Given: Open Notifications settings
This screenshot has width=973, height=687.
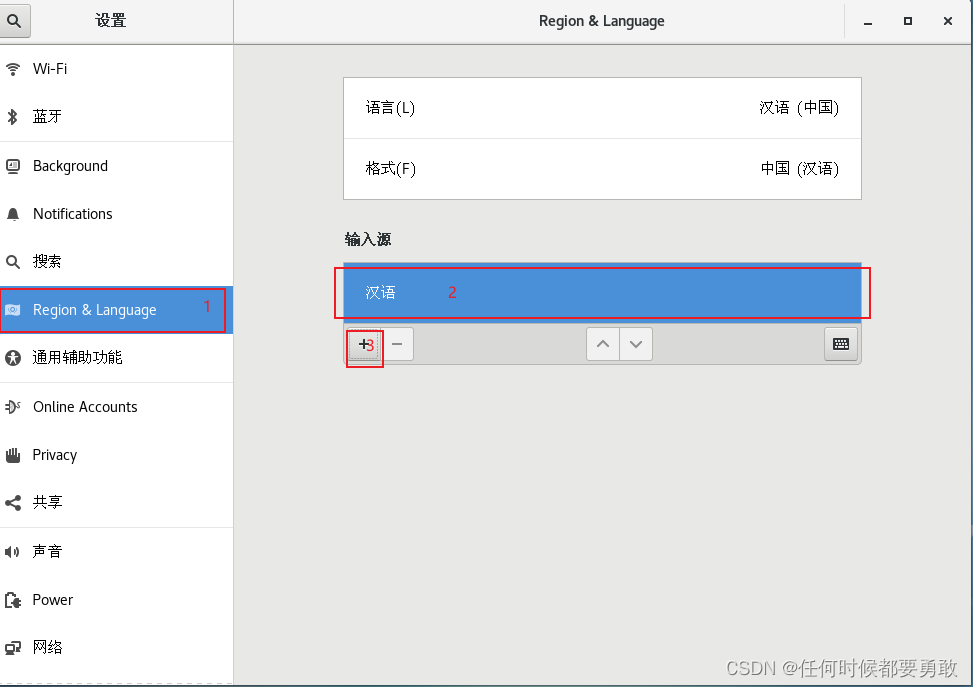Looking at the screenshot, I should [117, 213].
